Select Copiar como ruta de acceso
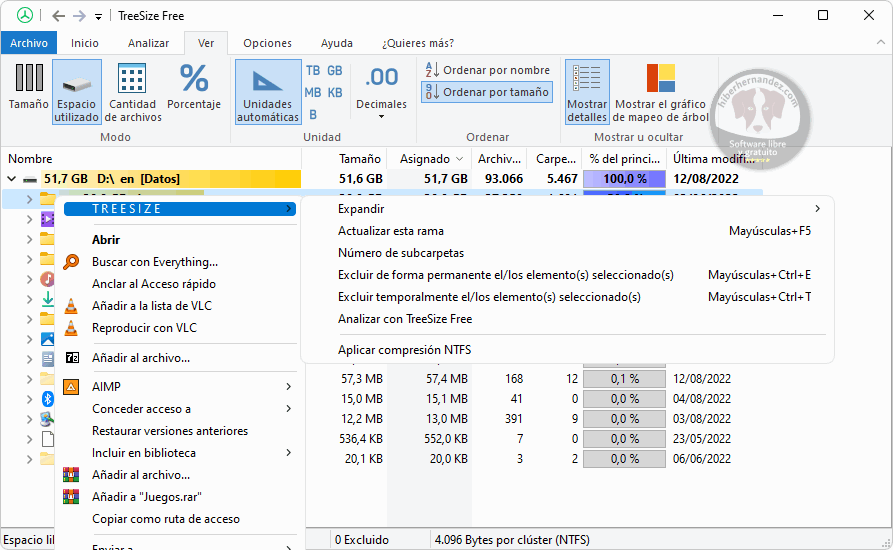Screen dimensions: 893x550 pyautogui.click(x=166, y=519)
